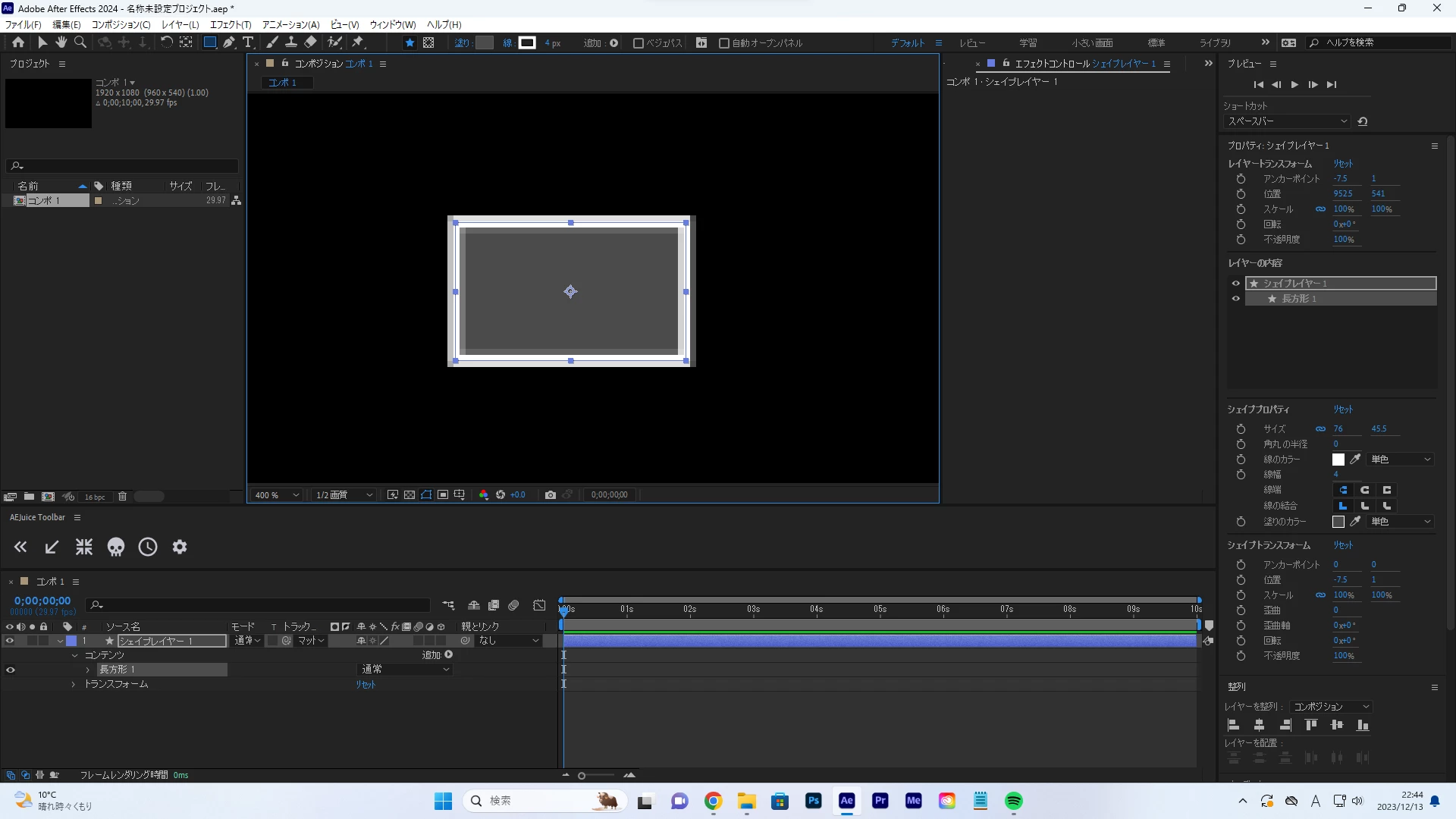Screen dimensions: 1456x819
Task: Click the white 線のカラー swatch
Action: (x=1338, y=460)
